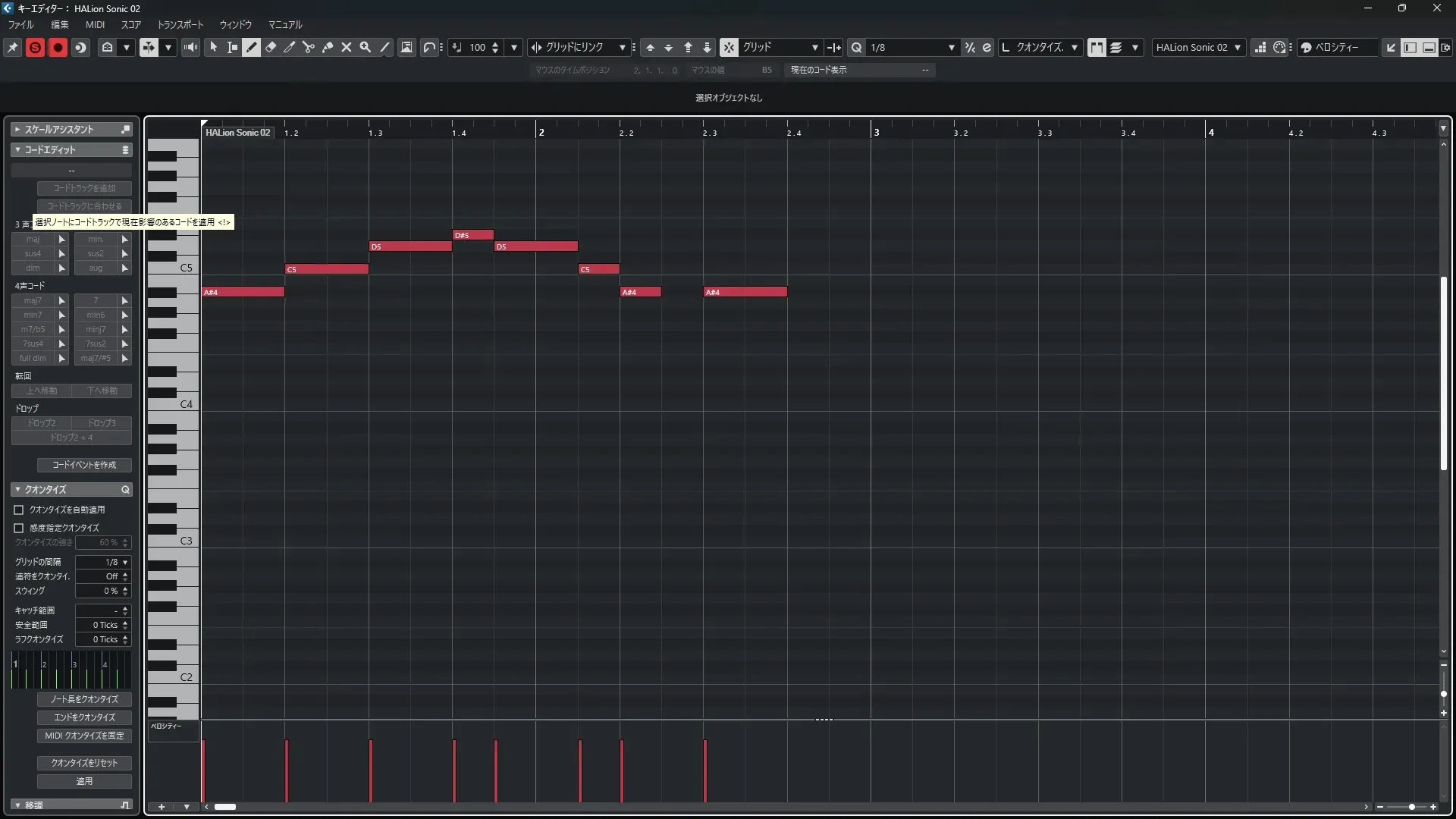Select the Glue tool
The height and width of the screenshot is (819, 1456).
(x=328, y=47)
